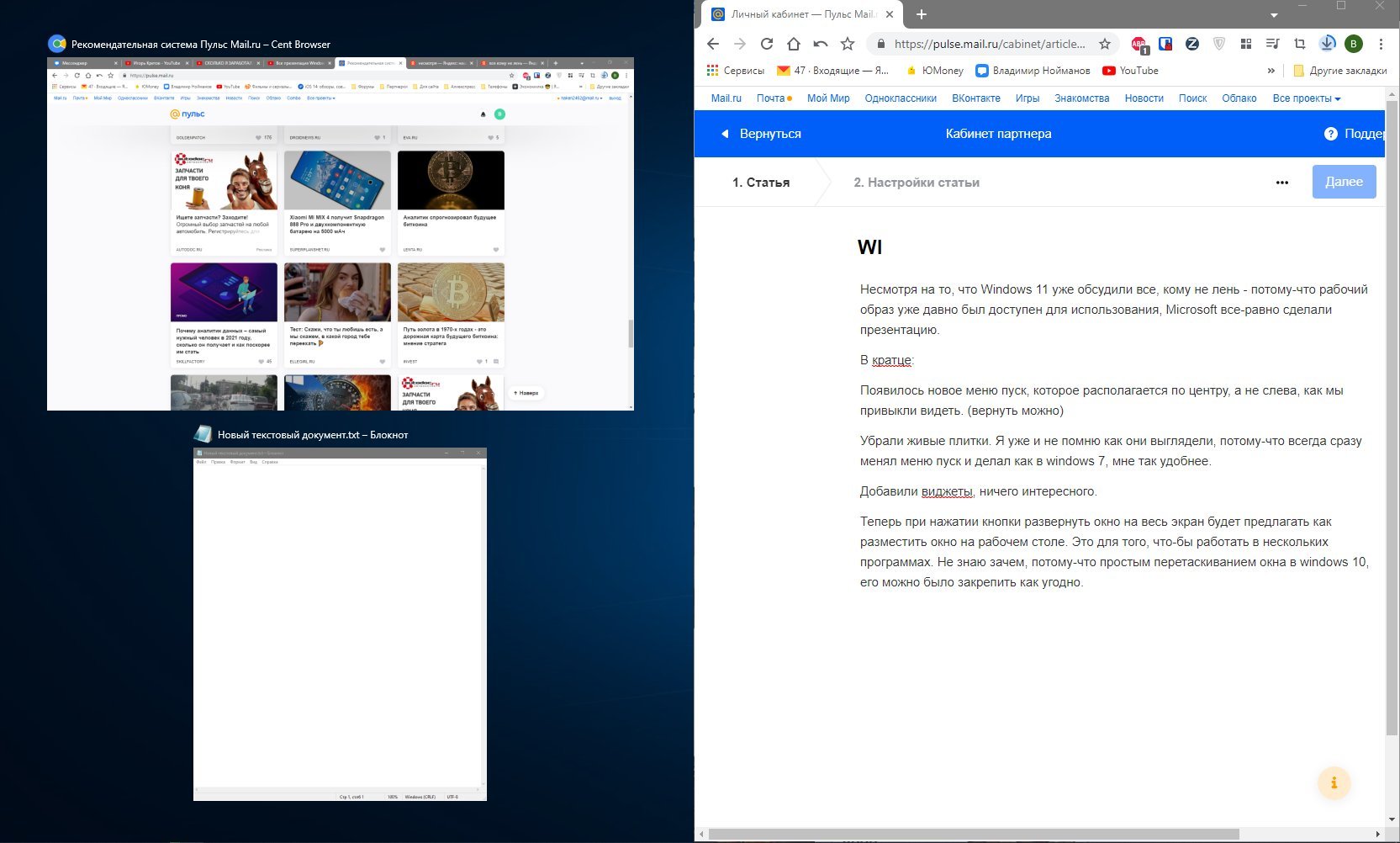Open the article three-dots options menu
Screen dimensions: 1400x843
pos(1281,183)
